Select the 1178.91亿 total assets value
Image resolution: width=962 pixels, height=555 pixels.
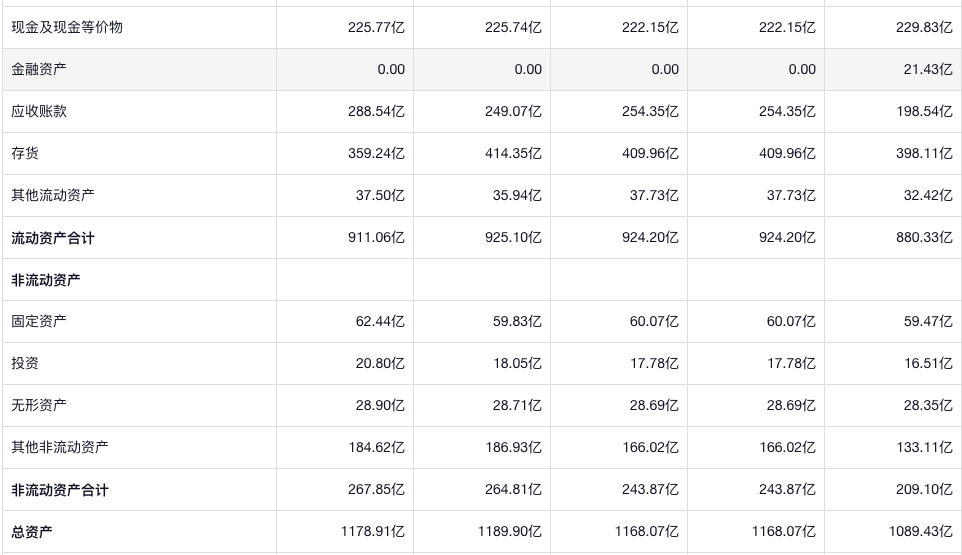click(371, 532)
